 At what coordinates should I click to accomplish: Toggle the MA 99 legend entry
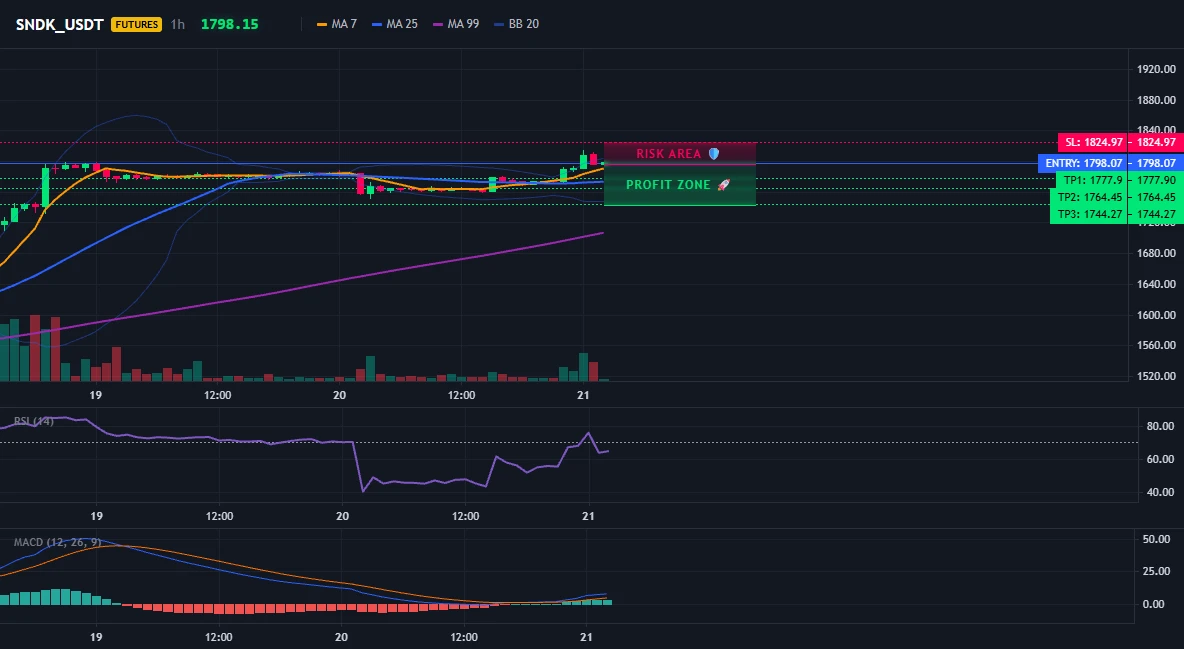click(x=456, y=24)
